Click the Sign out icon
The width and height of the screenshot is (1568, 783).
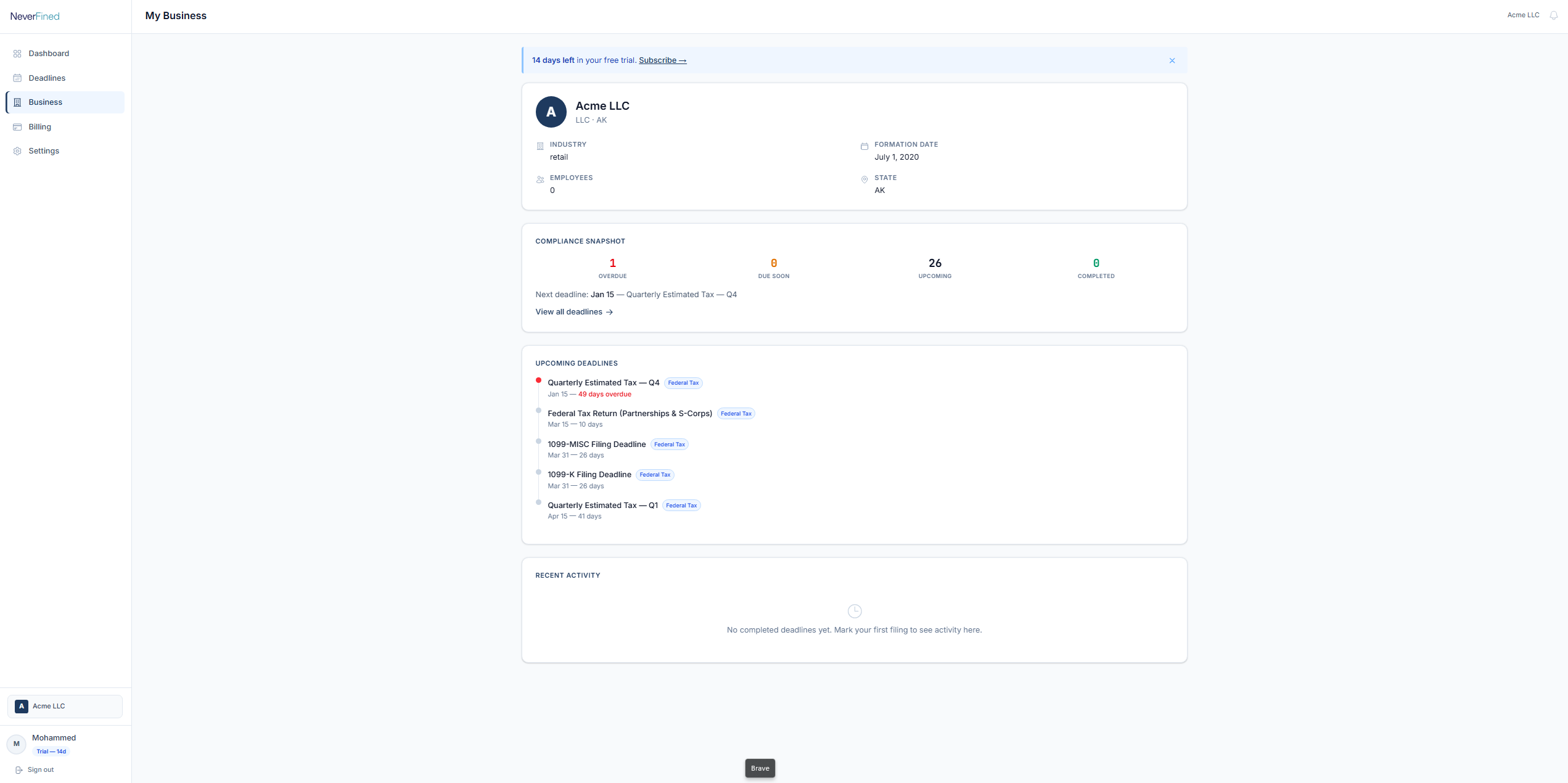click(x=19, y=770)
